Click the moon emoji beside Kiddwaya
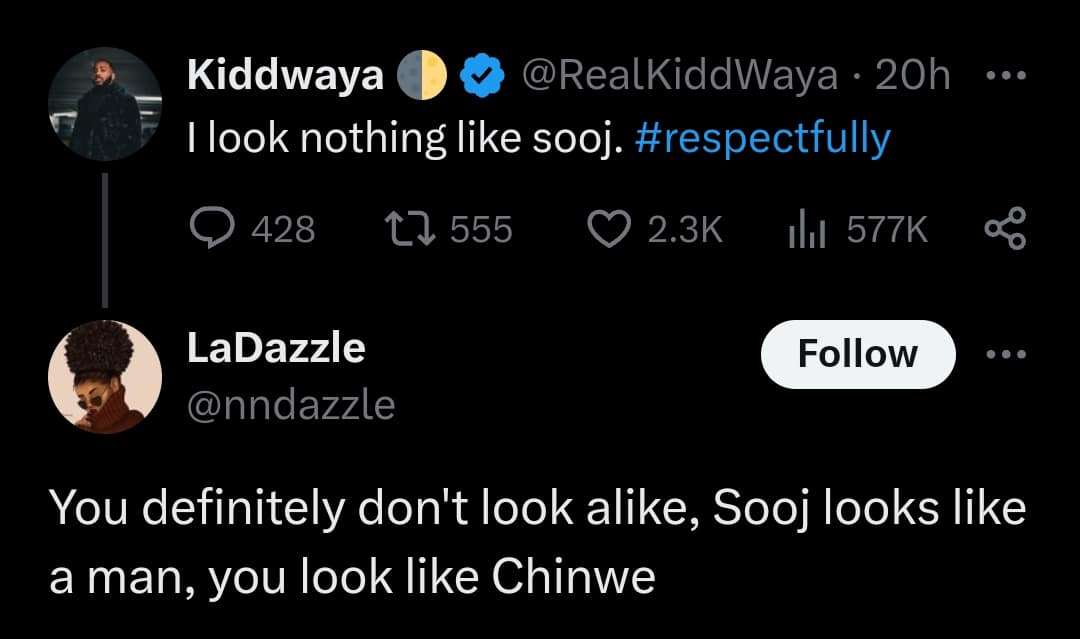Screen dimensions: 1080x639 422,77
